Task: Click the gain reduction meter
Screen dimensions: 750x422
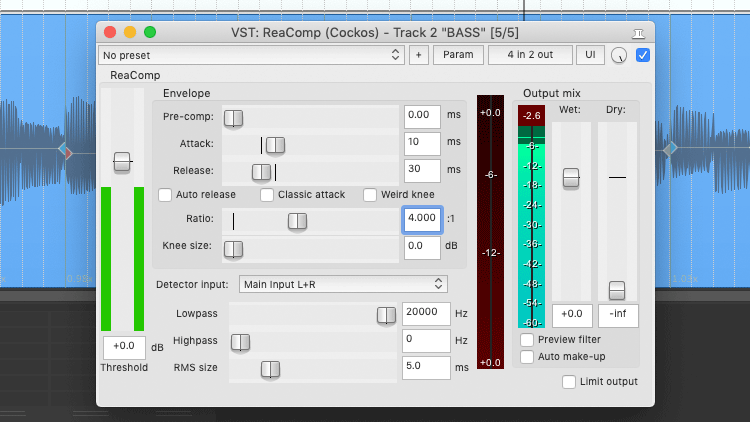Action: tap(490, 232)
